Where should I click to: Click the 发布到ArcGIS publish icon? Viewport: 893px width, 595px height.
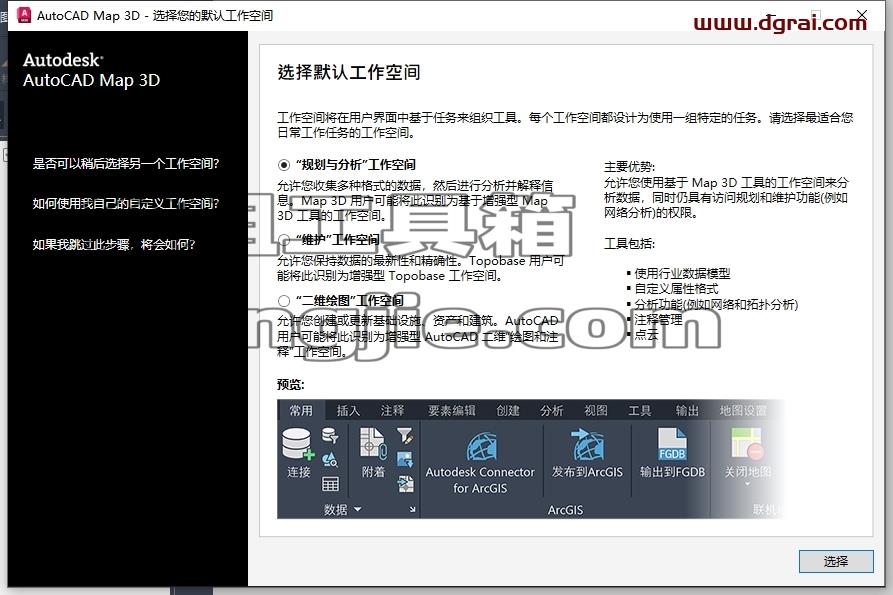(588, 445)
